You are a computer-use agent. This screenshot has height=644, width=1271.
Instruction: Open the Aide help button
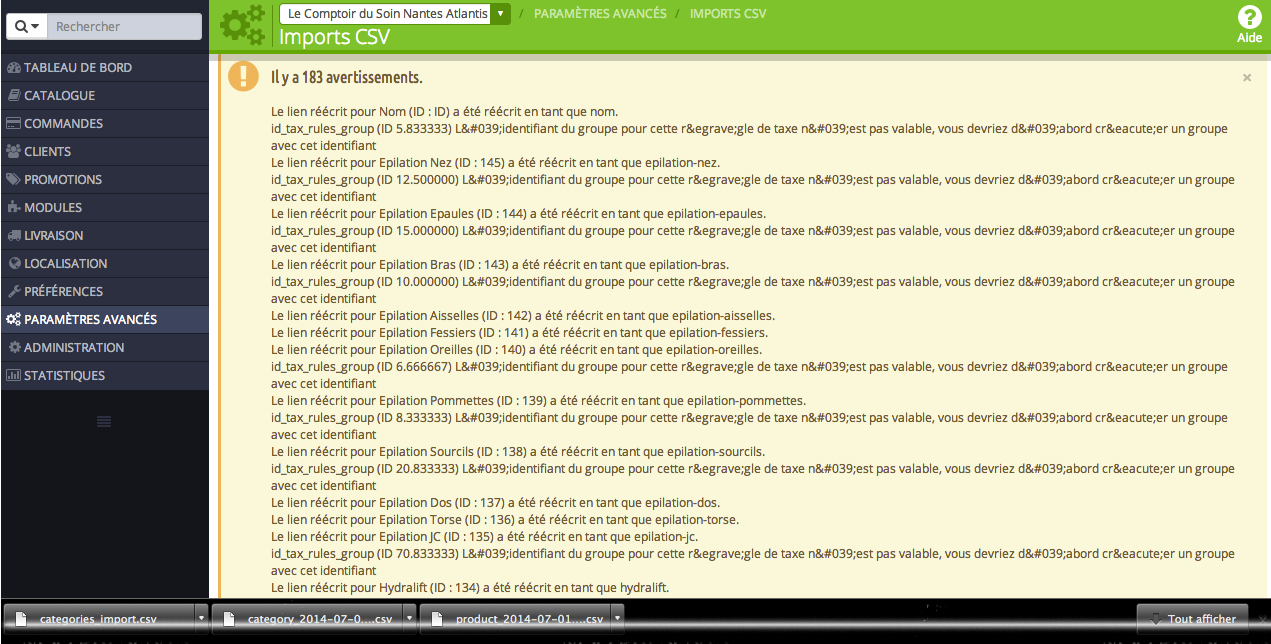[1250, 25]
